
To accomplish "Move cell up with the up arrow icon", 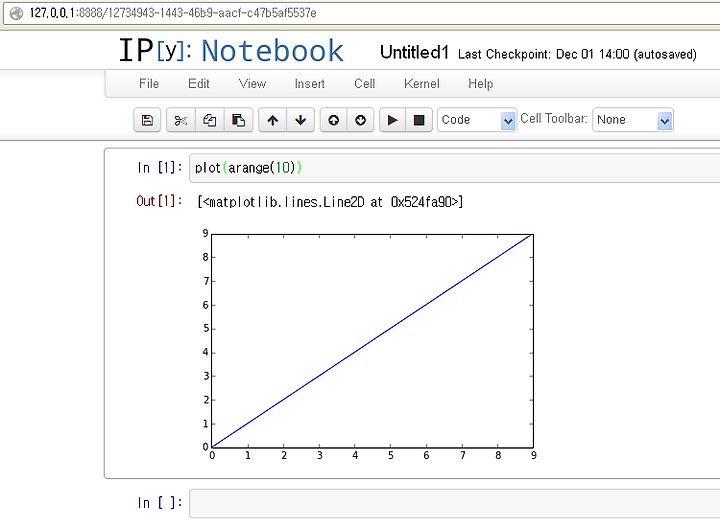I will coord(273,120).
